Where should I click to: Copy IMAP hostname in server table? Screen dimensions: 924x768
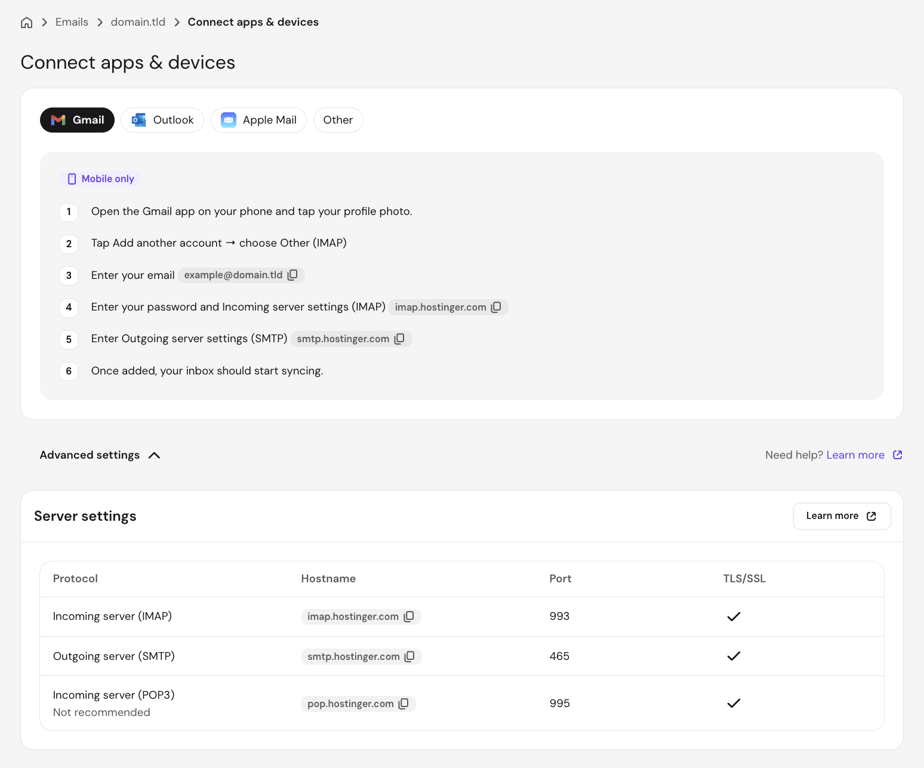(409, 616)
